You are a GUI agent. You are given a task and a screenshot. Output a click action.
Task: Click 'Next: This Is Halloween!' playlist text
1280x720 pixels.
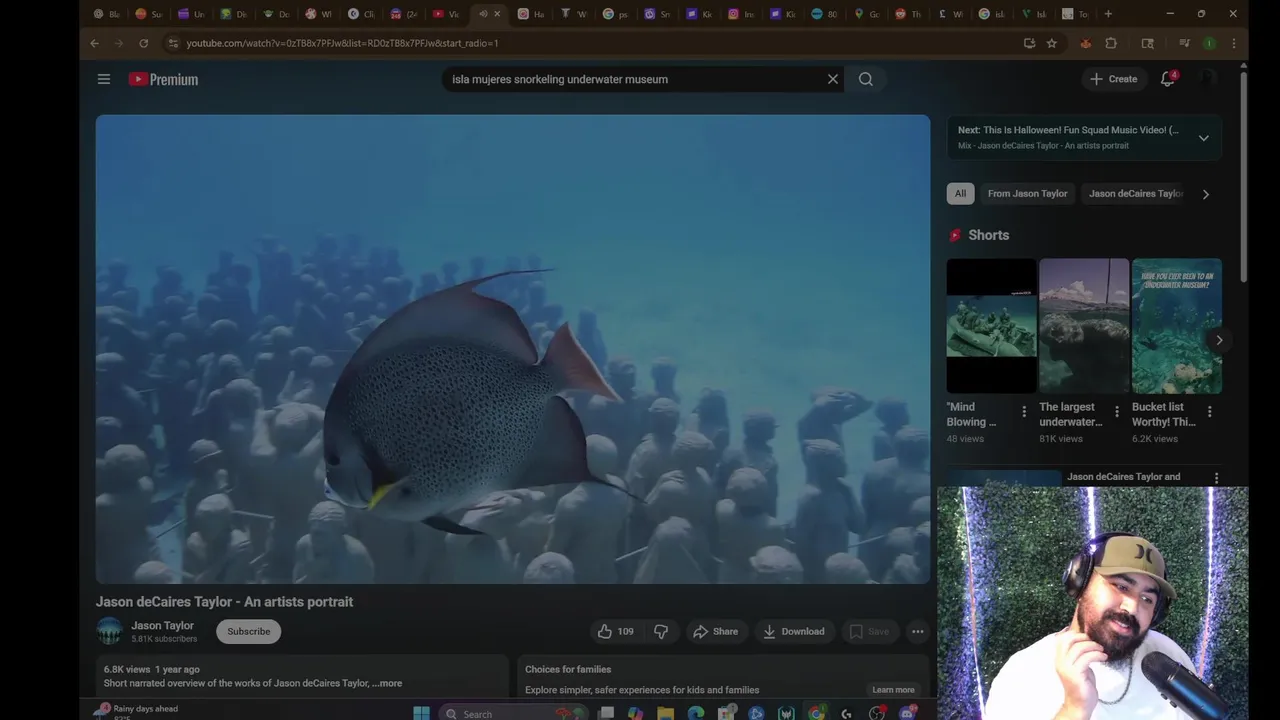(1068, 130)
